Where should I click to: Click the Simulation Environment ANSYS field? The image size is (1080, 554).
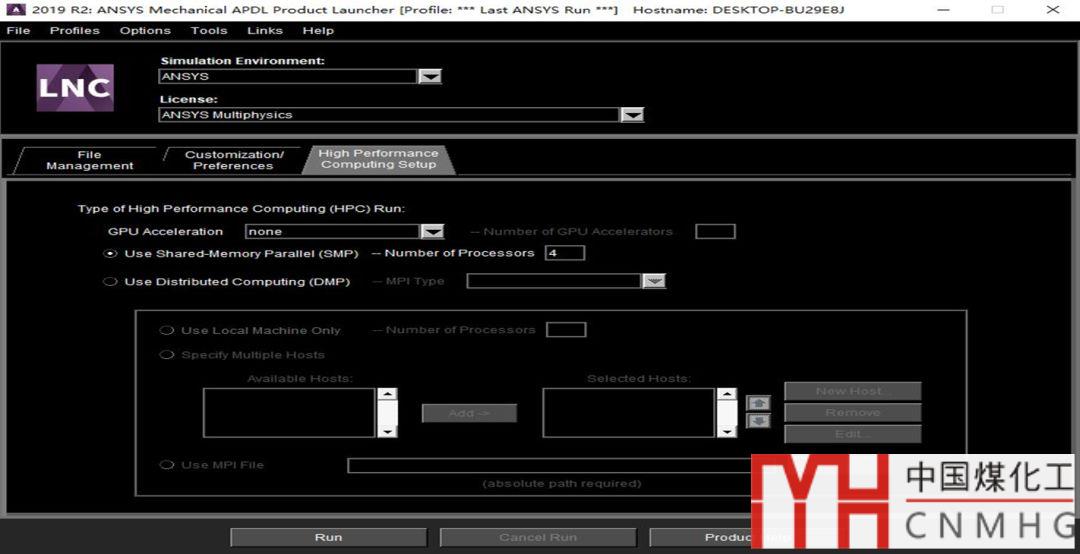pos(288,76)
